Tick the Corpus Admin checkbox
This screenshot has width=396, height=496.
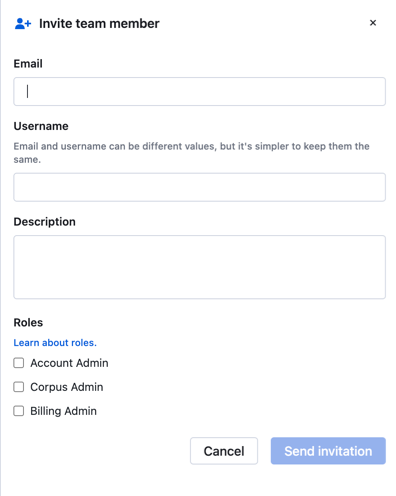tap(19, 387)
